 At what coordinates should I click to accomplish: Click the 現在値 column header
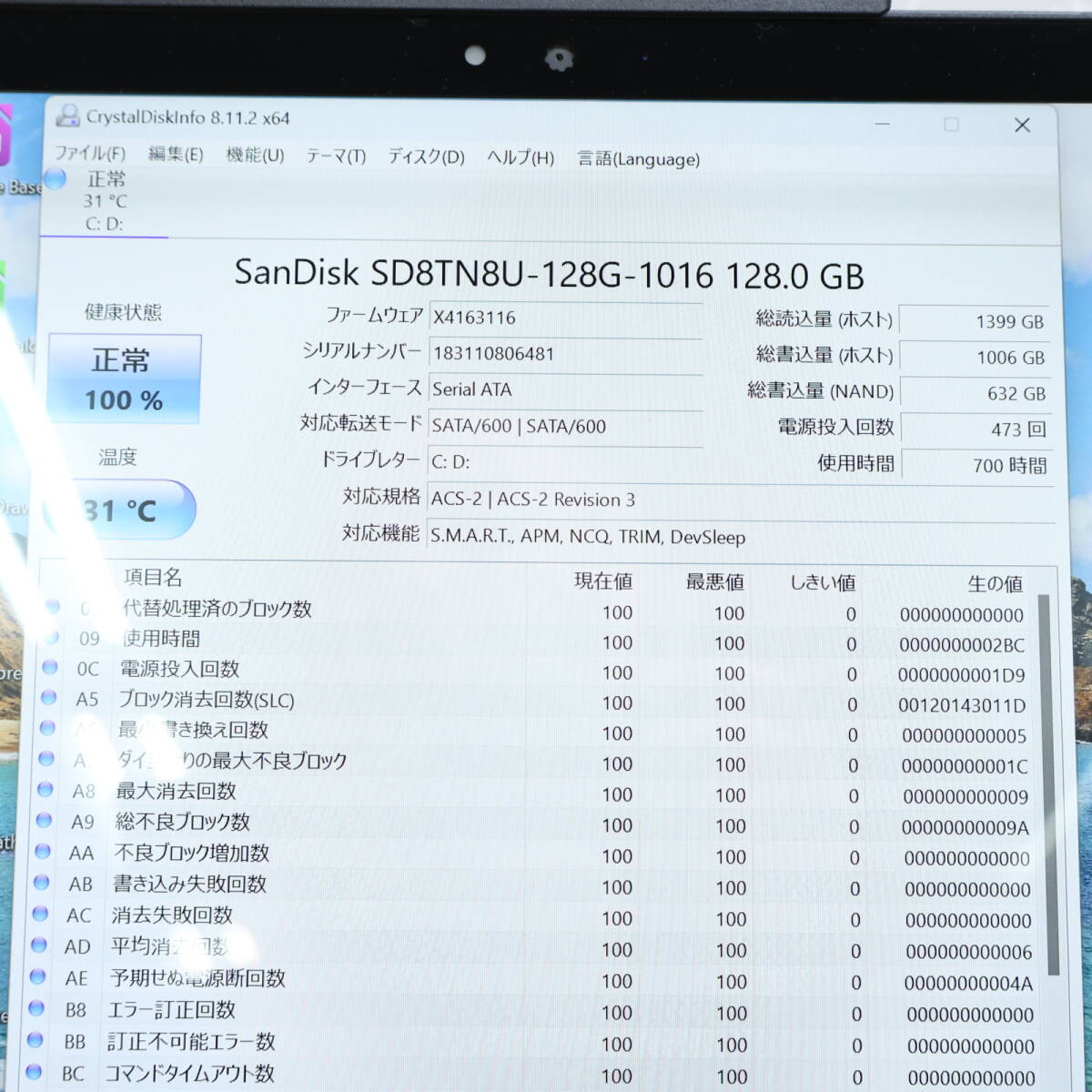(603, 581)
